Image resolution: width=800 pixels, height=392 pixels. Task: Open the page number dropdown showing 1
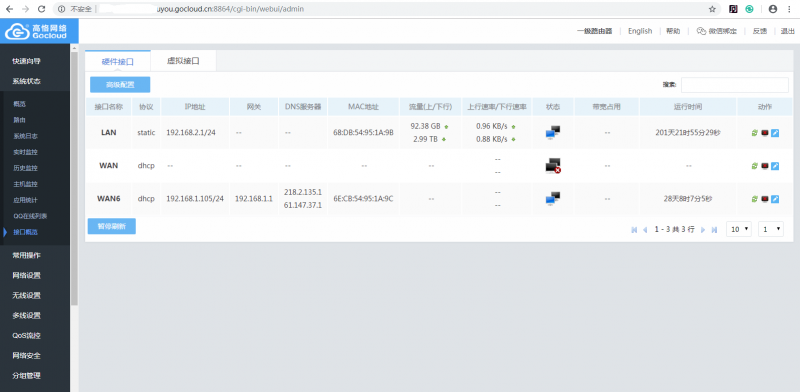pyautogui.click(x=771, y=229)
